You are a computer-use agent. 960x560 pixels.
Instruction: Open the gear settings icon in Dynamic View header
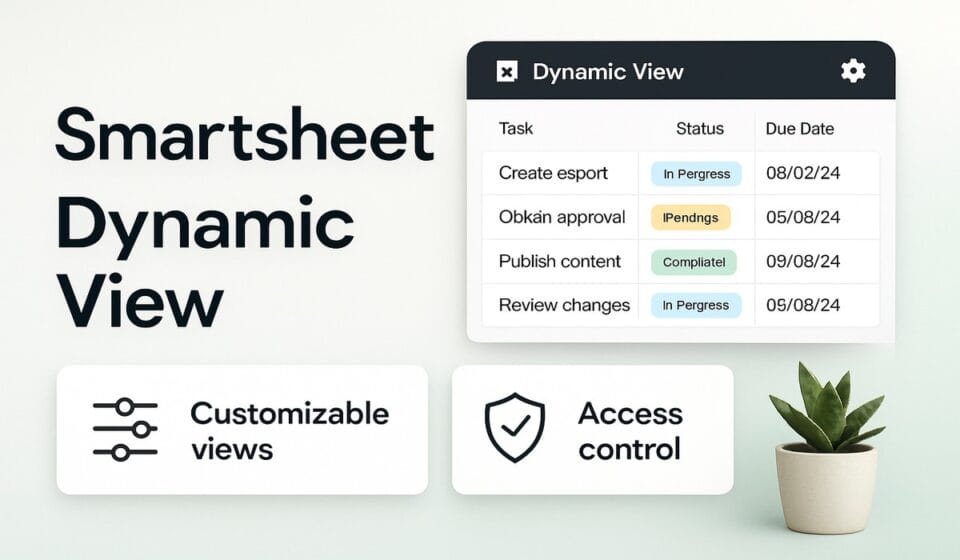pyautogui.click(x=853, y=71)
